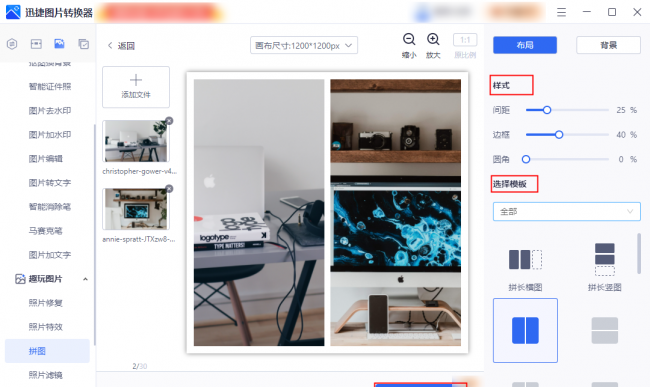Image resolution: width=650 pixels, height=387 pixels.
Task: Click the plus icon in 添加文件 box
Action: click(x=136, y=80)
